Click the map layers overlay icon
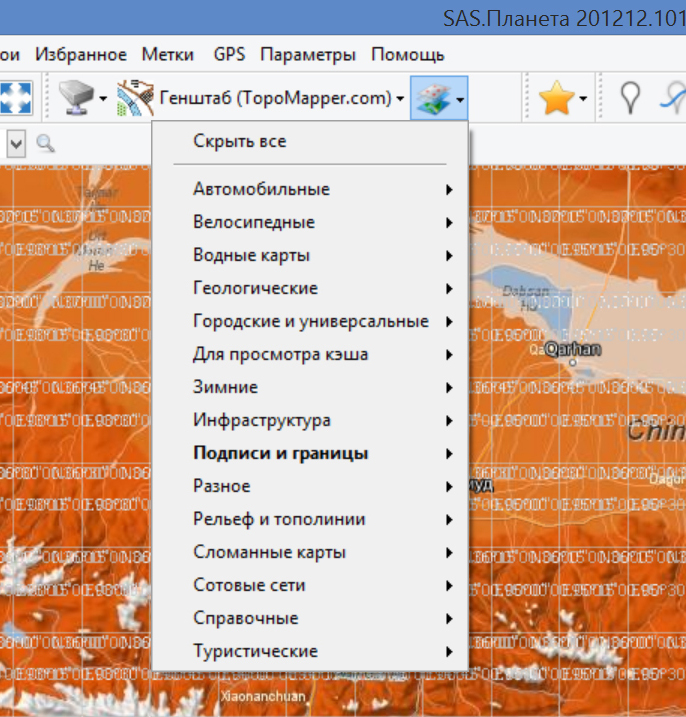This screenshot has height=717, width=686. coord(432,98)
